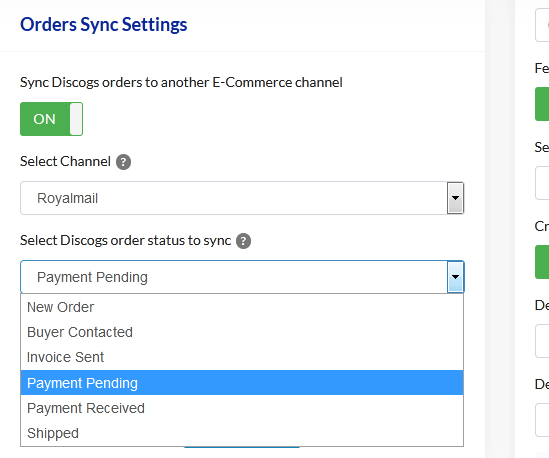Select Shipped status option
549x458 pixels.
[242, 433]
